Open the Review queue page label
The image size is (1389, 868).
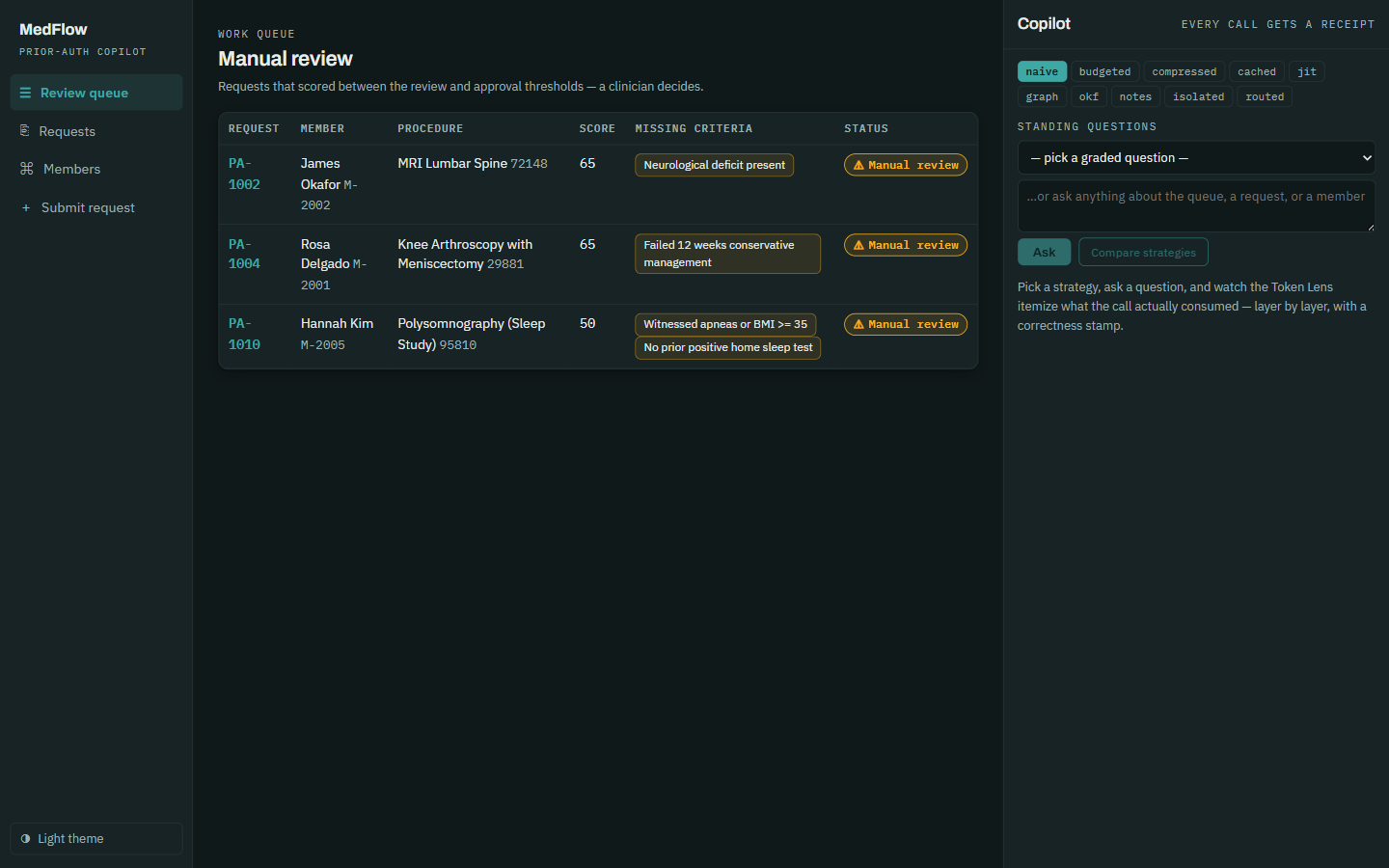84,93
